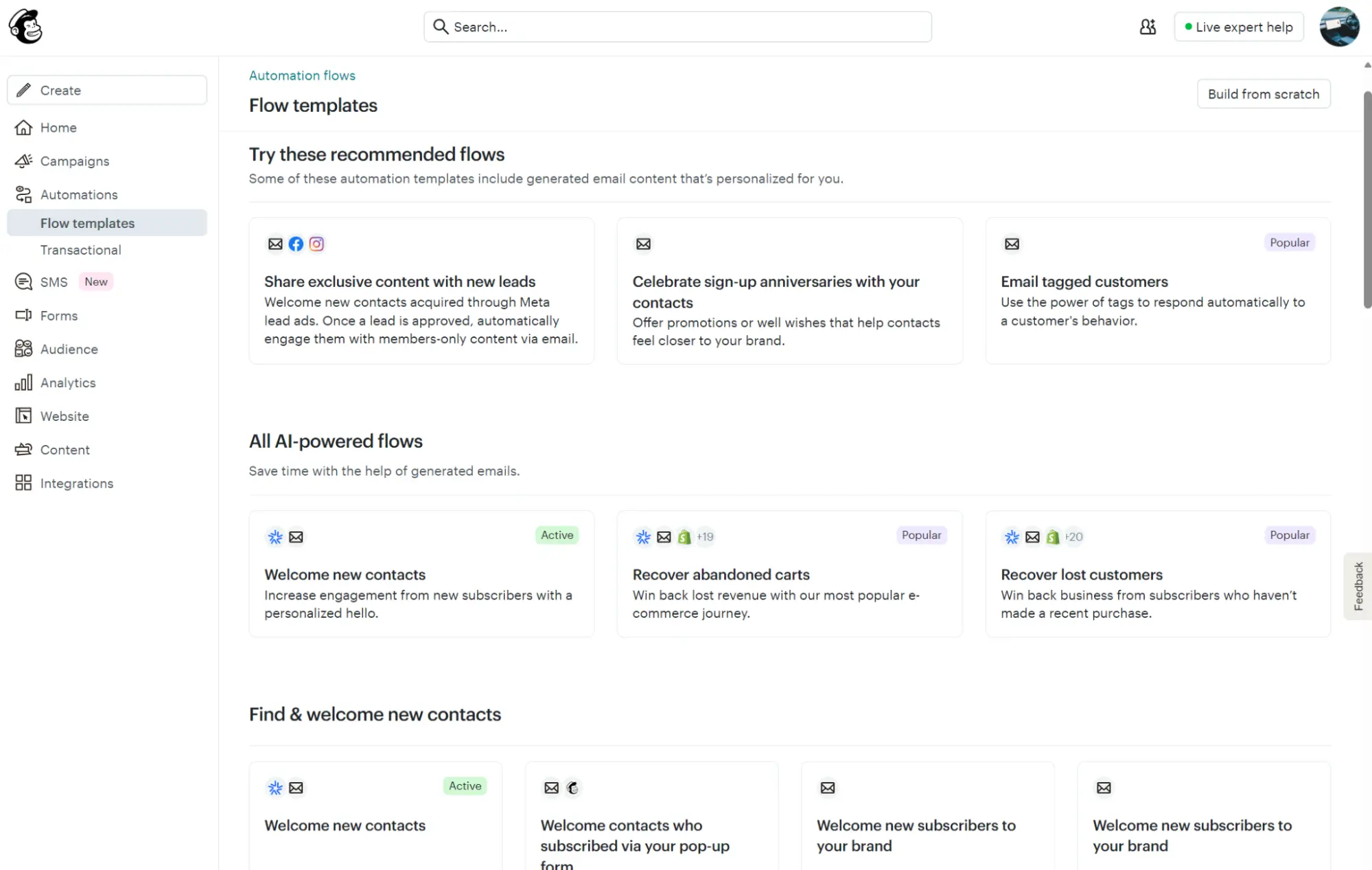The image size is (1372, 870).
Task: Click Facebook icon on new leads card
Action: coord(296,244)
